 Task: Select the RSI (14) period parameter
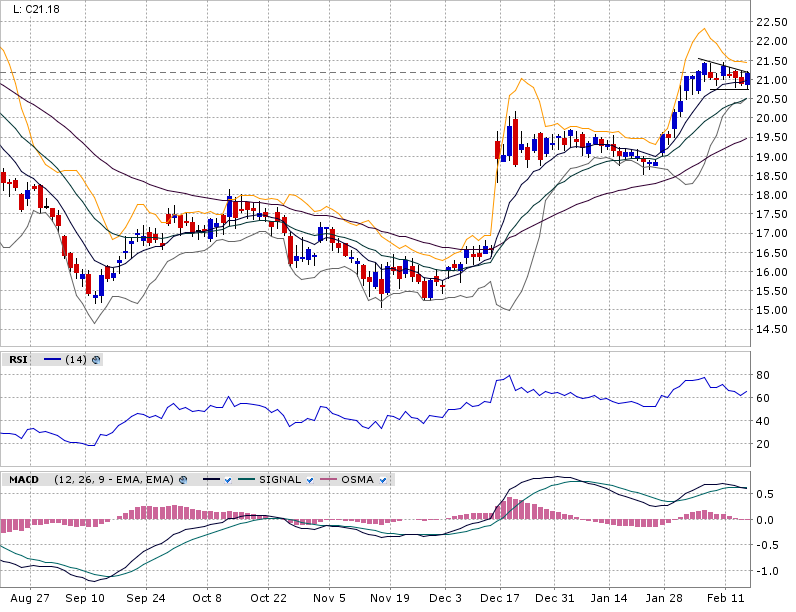(x=76, y=359)
